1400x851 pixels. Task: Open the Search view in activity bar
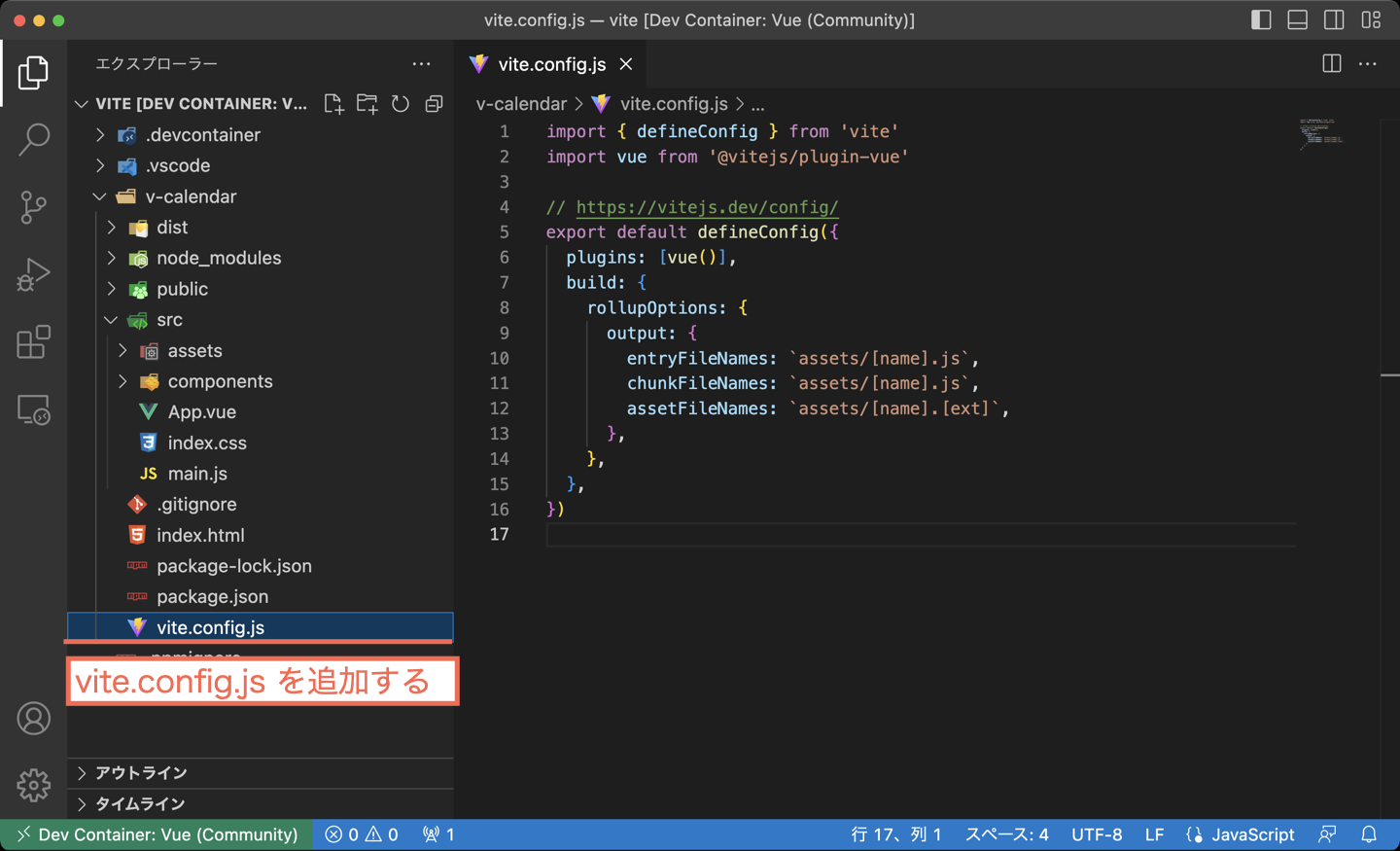[x=33, y=140]
